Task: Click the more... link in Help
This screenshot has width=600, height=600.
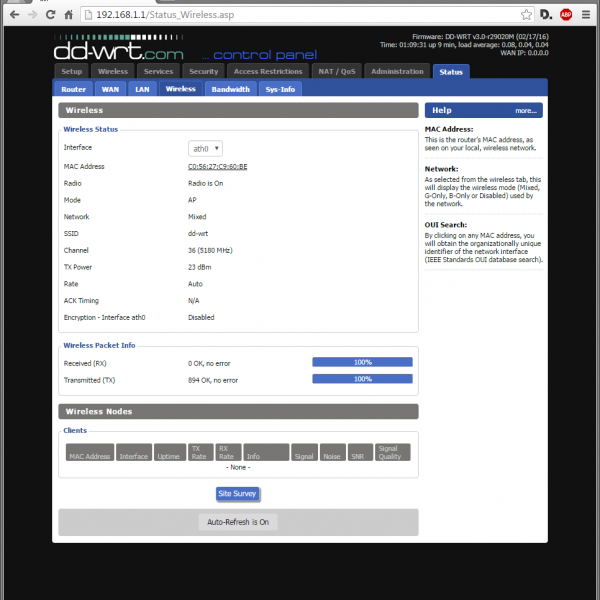Action: (526, 111)
